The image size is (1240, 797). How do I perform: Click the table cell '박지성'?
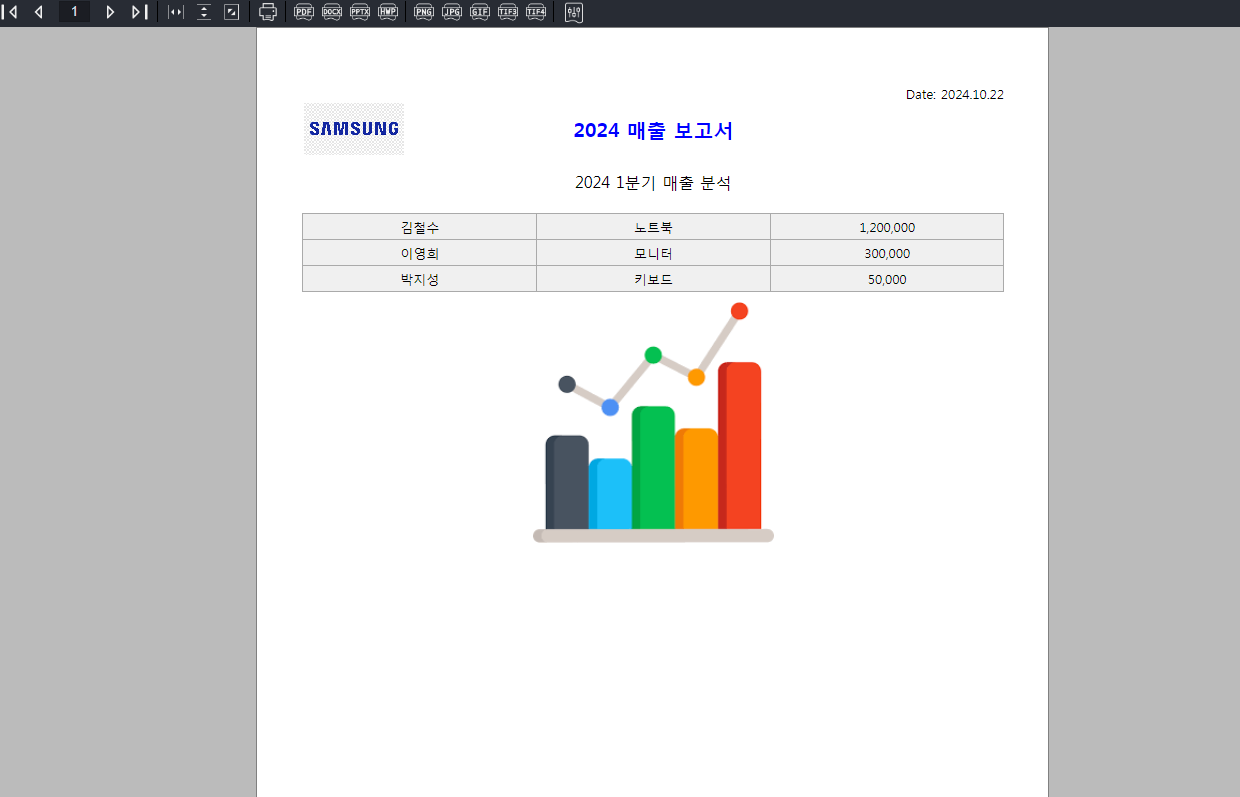pos(419,279)
